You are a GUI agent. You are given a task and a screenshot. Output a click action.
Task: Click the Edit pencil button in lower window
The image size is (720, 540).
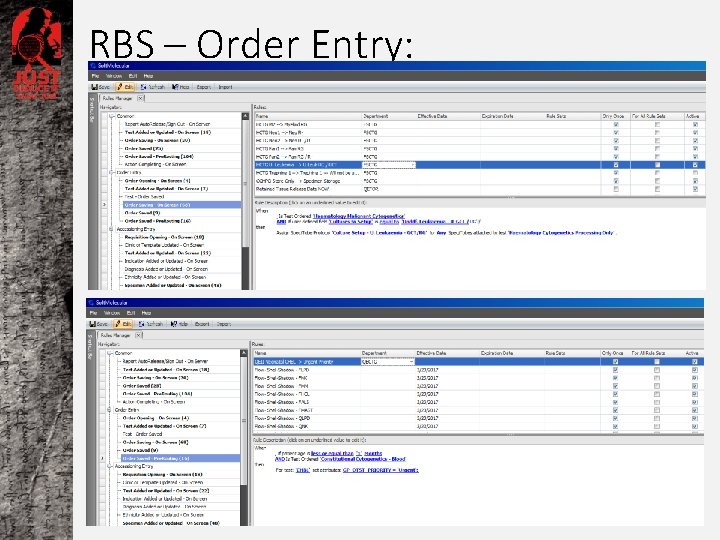[123, 324]
